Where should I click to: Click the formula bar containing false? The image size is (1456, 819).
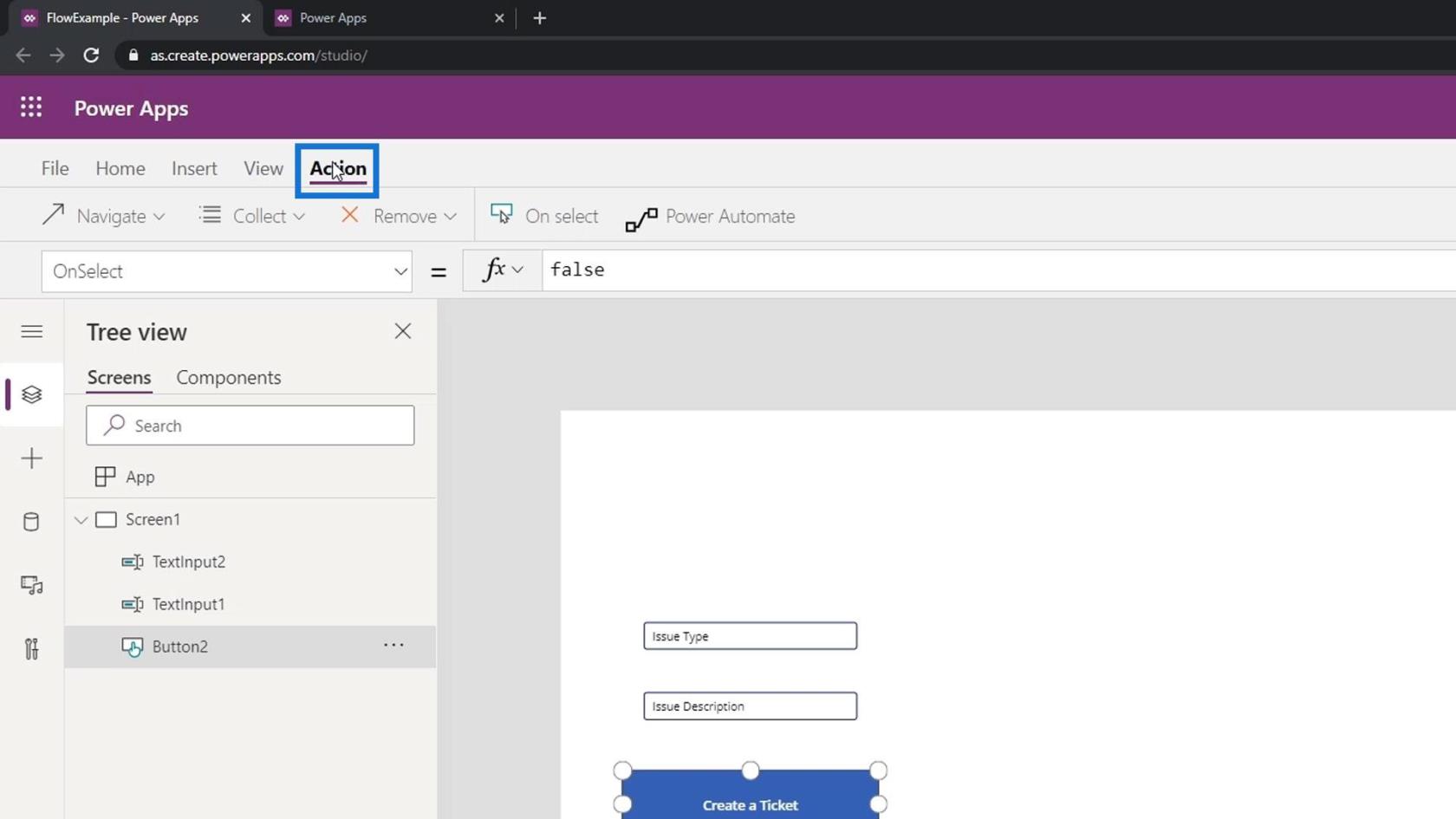coord(998,270)
